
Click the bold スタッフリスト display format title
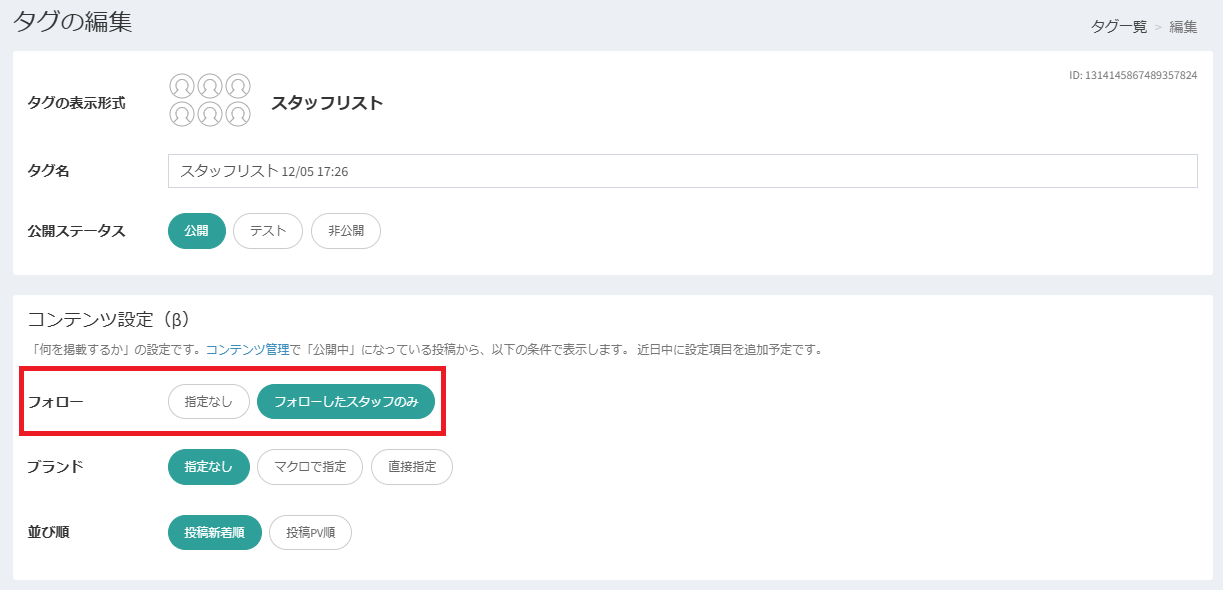(x=327, y=103)
